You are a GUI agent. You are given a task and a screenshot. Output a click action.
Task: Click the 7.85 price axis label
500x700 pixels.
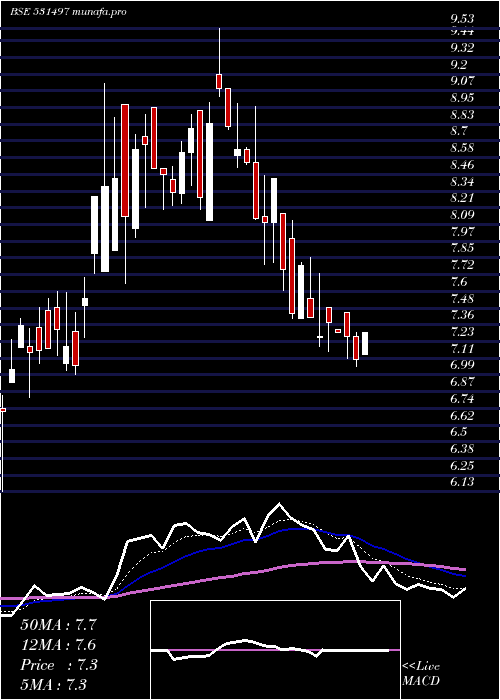pos(462,249)
